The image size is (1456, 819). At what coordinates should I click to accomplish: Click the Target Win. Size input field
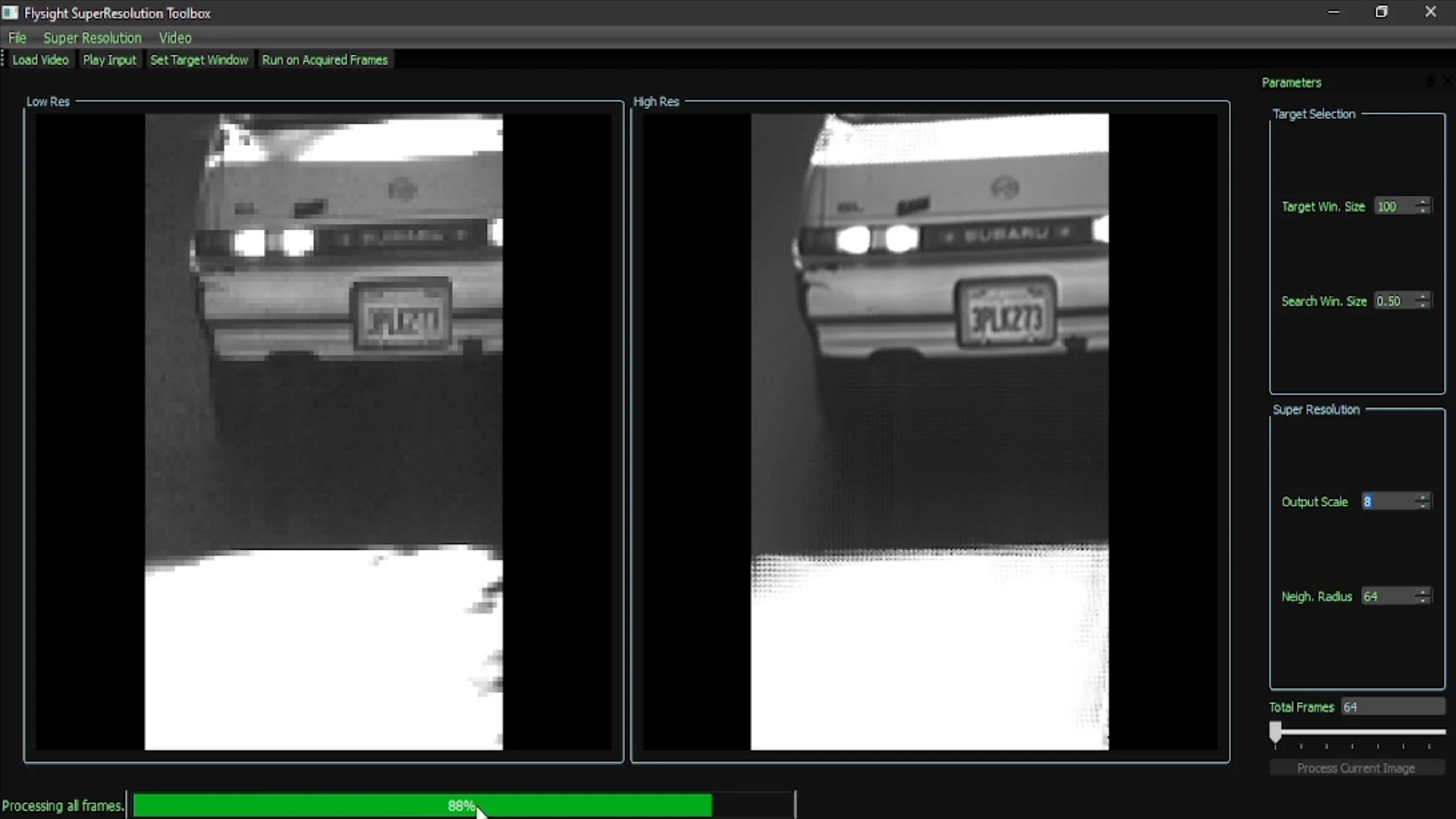1394,206
